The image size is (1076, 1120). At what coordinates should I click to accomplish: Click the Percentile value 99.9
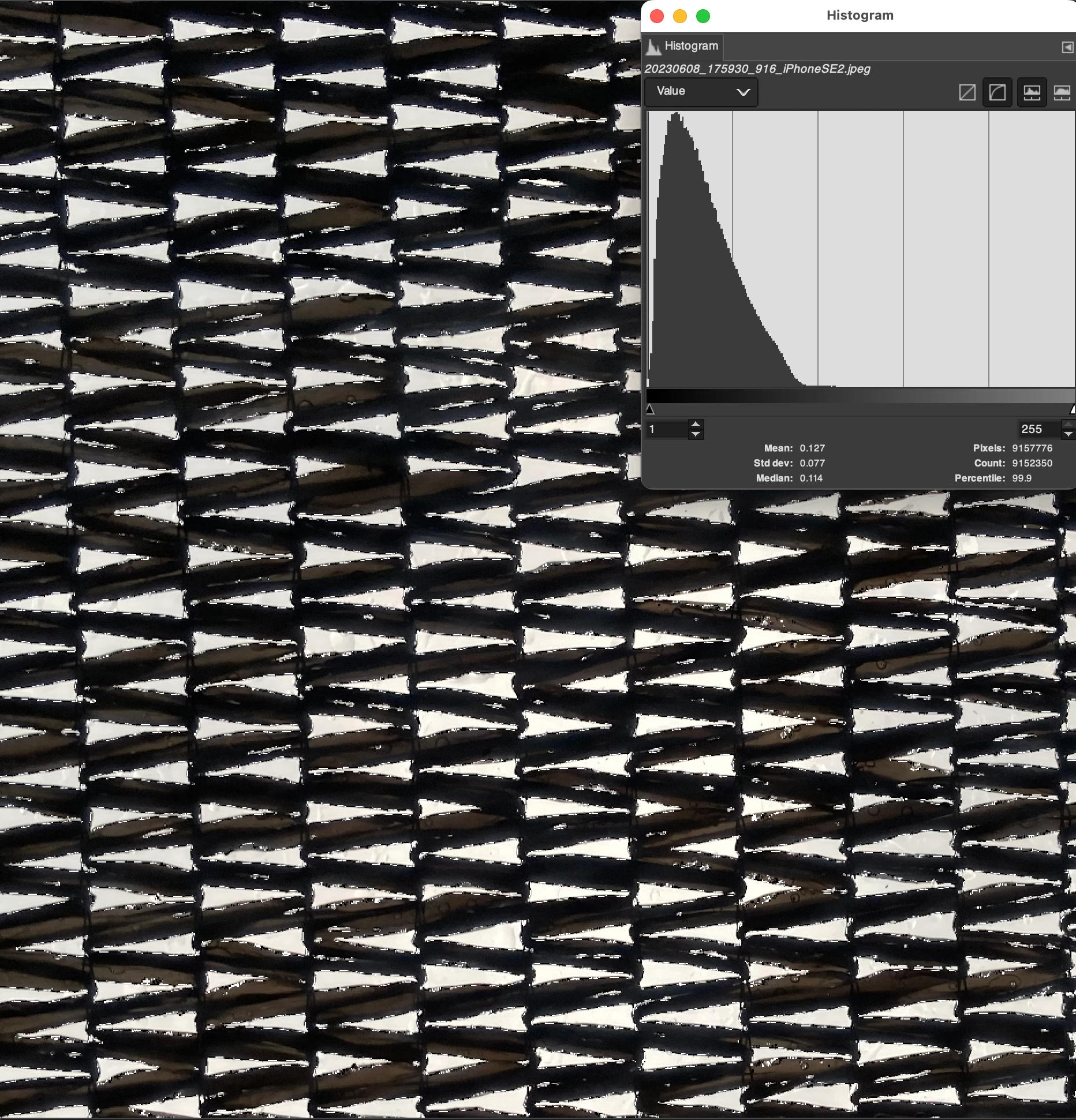[1022, 478]
